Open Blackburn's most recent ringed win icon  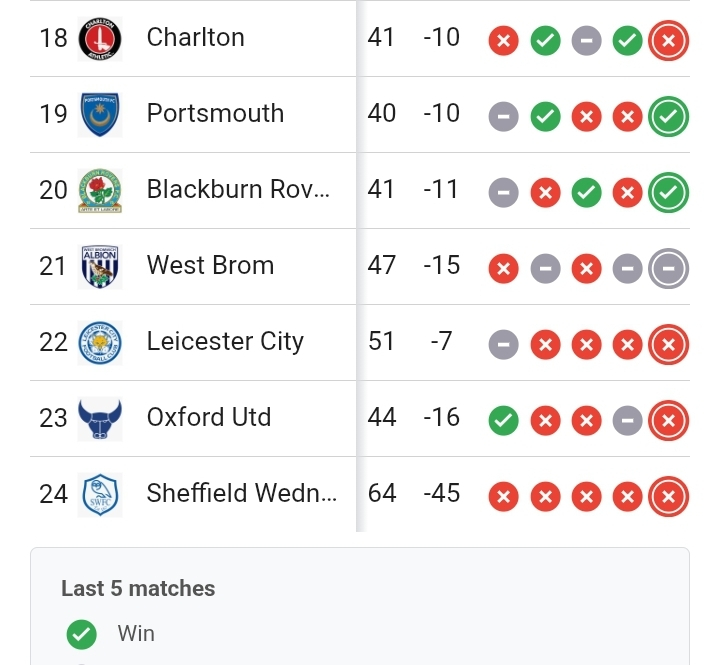coord(668,192)
